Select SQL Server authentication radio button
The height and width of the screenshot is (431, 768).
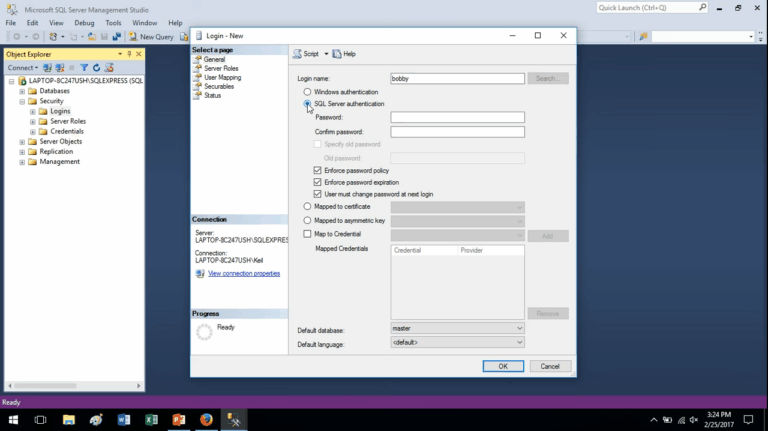click(307, 103)
